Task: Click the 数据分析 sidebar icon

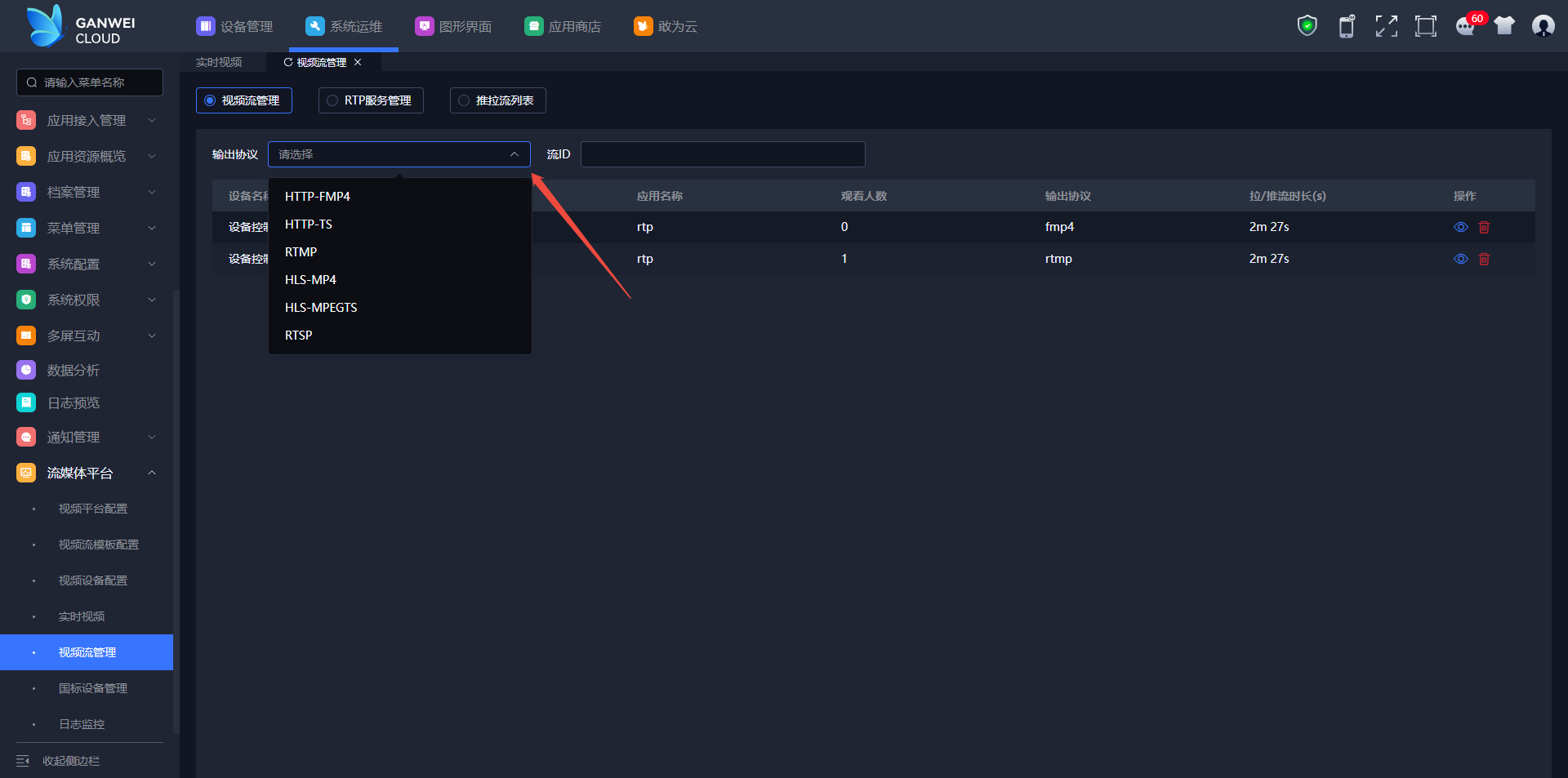Action: (26, 370)
